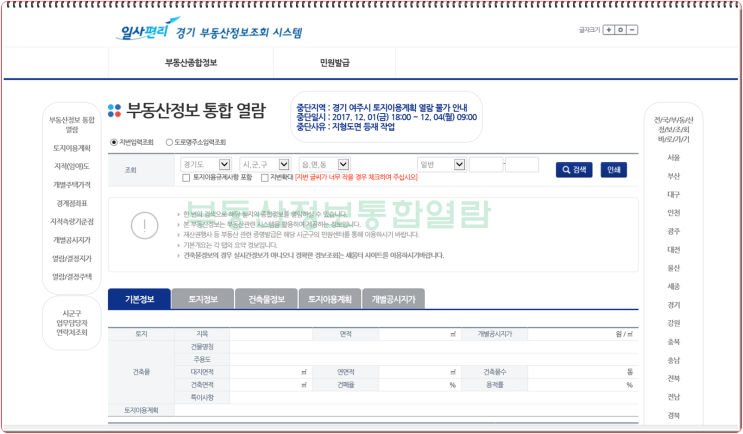
Task: Expand the 일반 lot type dropdown
Action: click(x=442, y=164)
